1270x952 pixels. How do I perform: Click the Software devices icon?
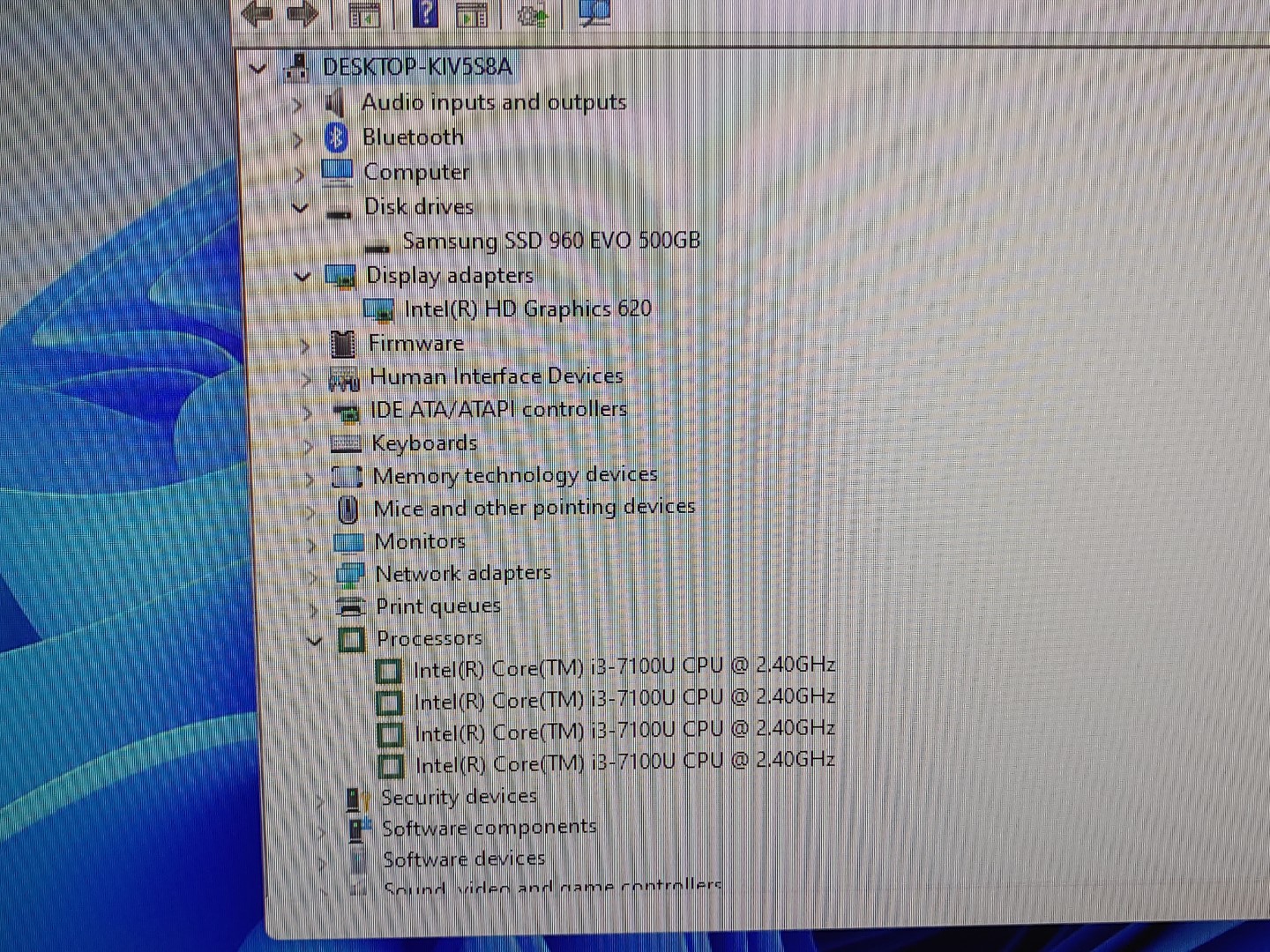point(358,859)
